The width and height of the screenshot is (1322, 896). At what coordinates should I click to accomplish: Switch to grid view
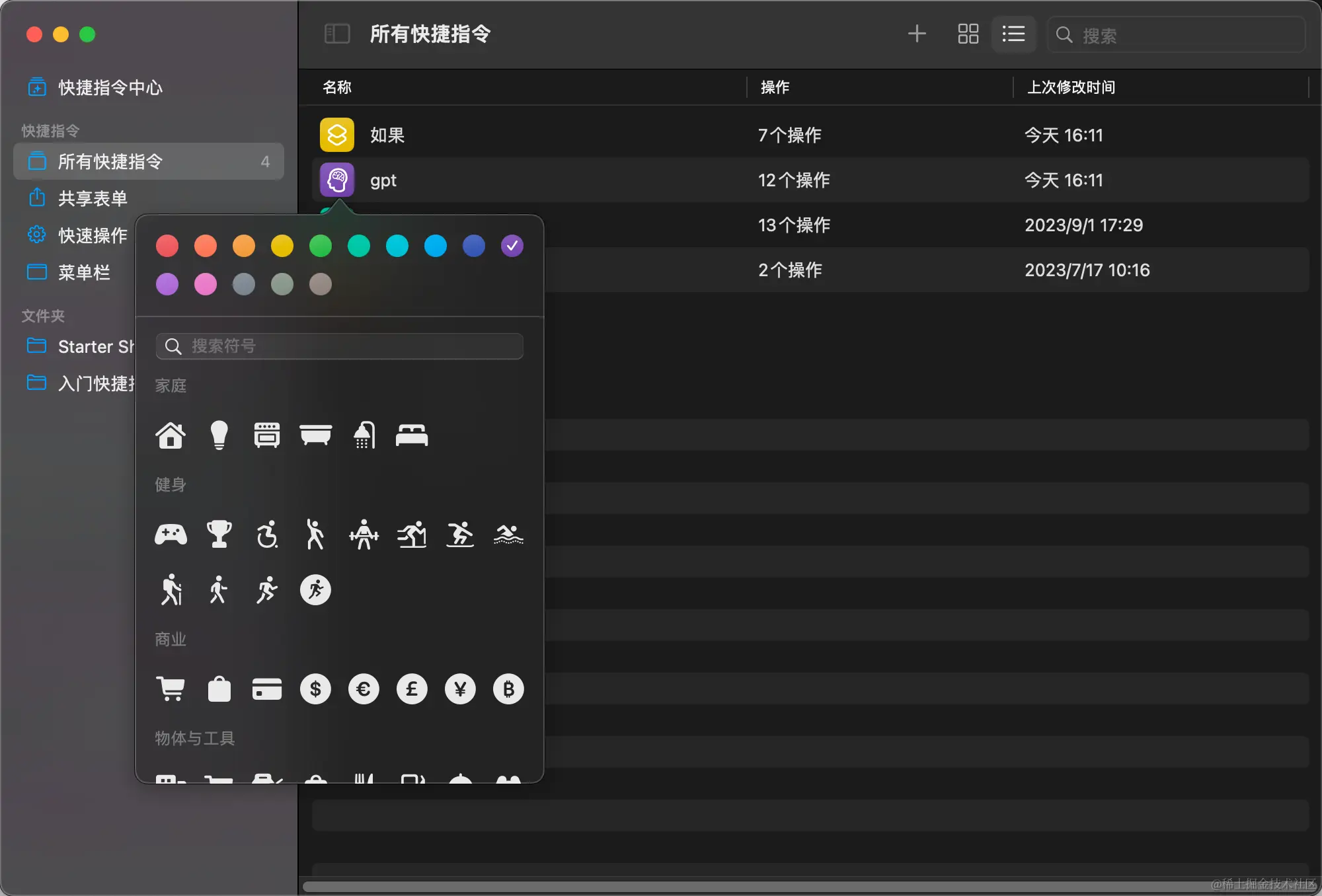point(968,34)
